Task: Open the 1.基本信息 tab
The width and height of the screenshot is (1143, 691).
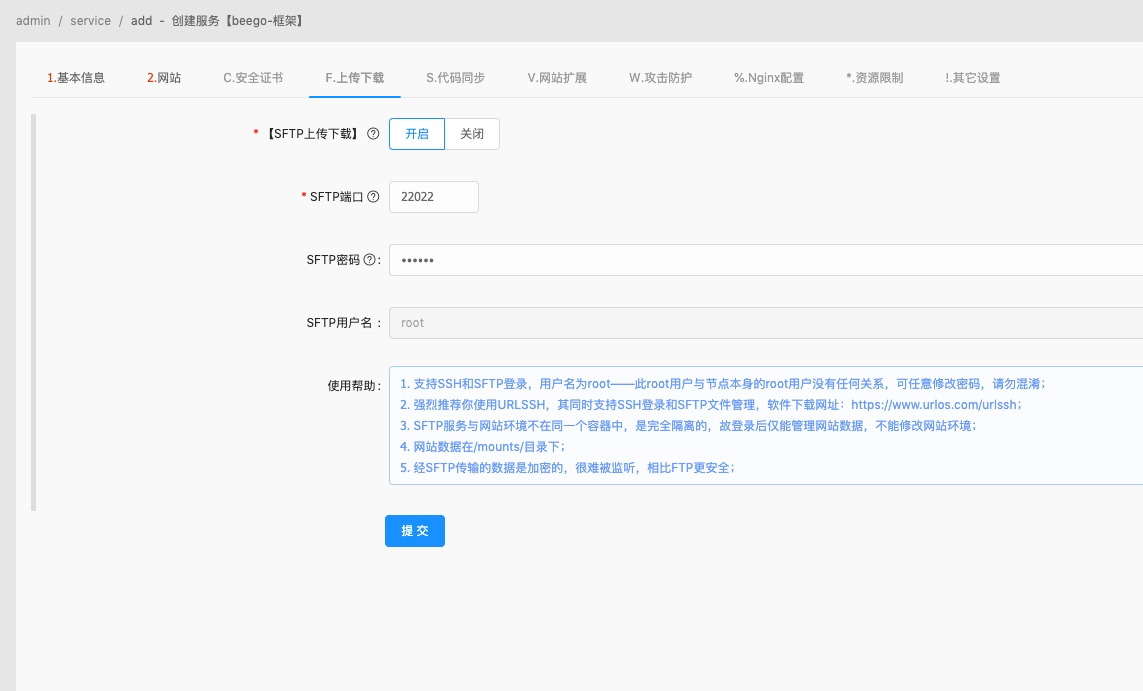Action: pos(76,78)
